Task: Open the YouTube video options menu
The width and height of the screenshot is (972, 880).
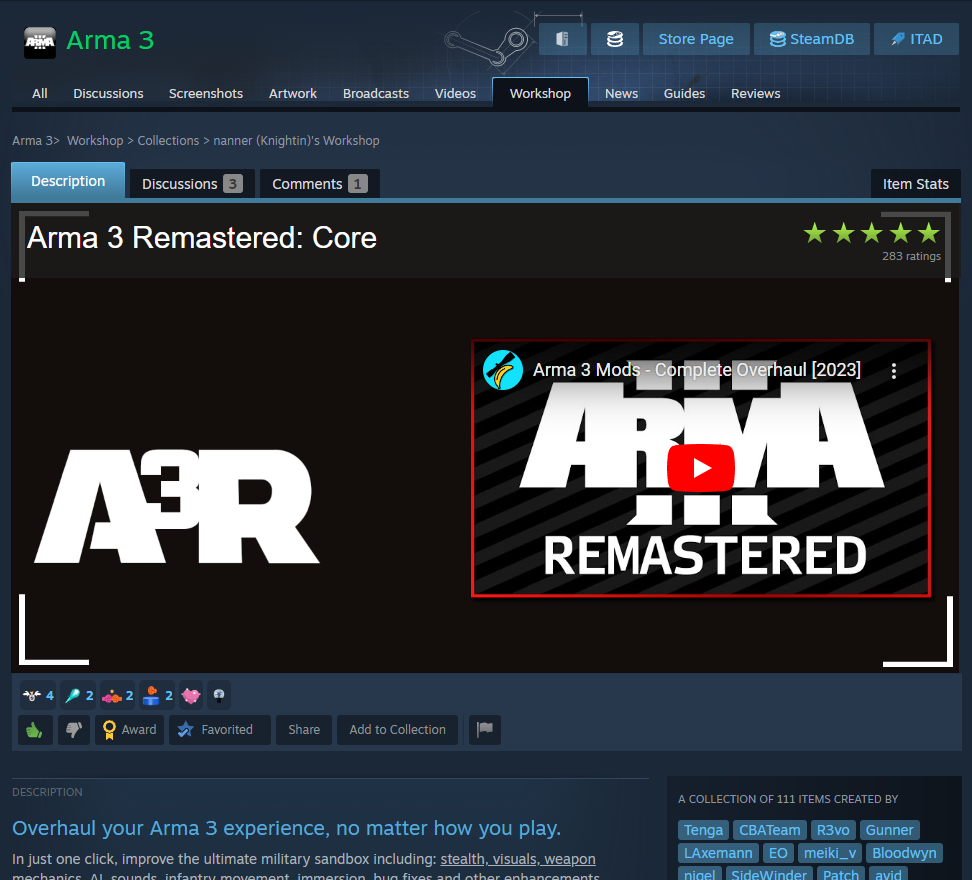Action: (893, 371)
